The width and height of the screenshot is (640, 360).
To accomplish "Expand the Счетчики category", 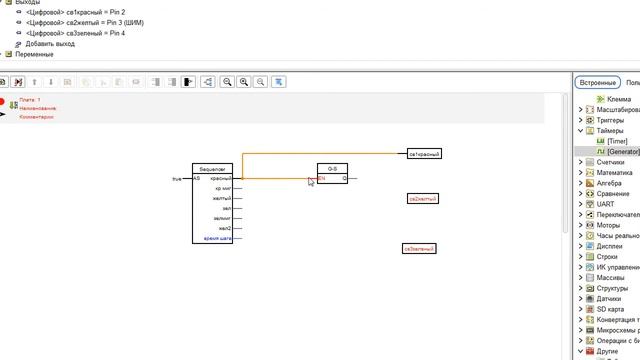I will coord(580,162).
